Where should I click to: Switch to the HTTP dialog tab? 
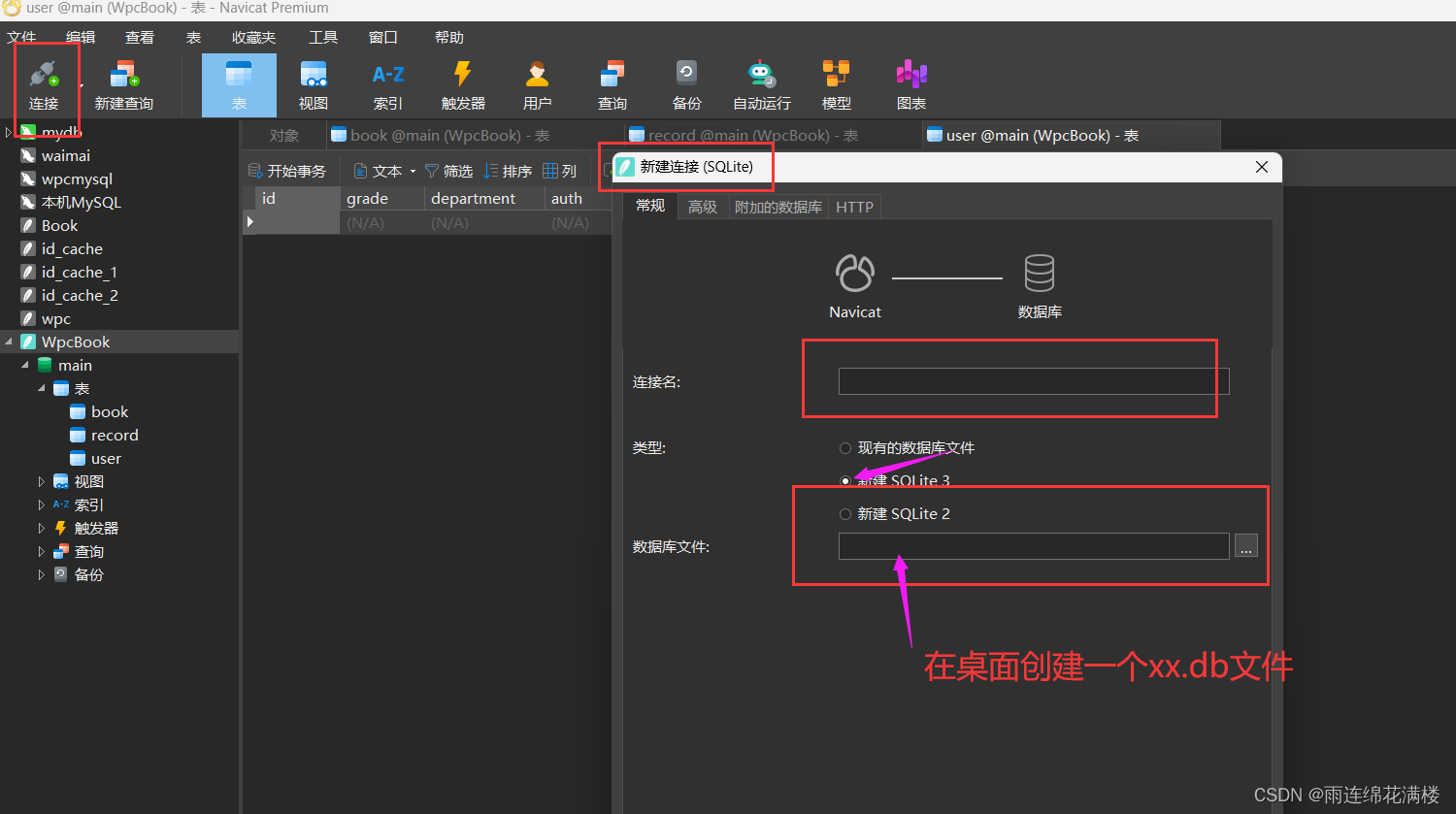pyautogui.click(x=854, y=207)
